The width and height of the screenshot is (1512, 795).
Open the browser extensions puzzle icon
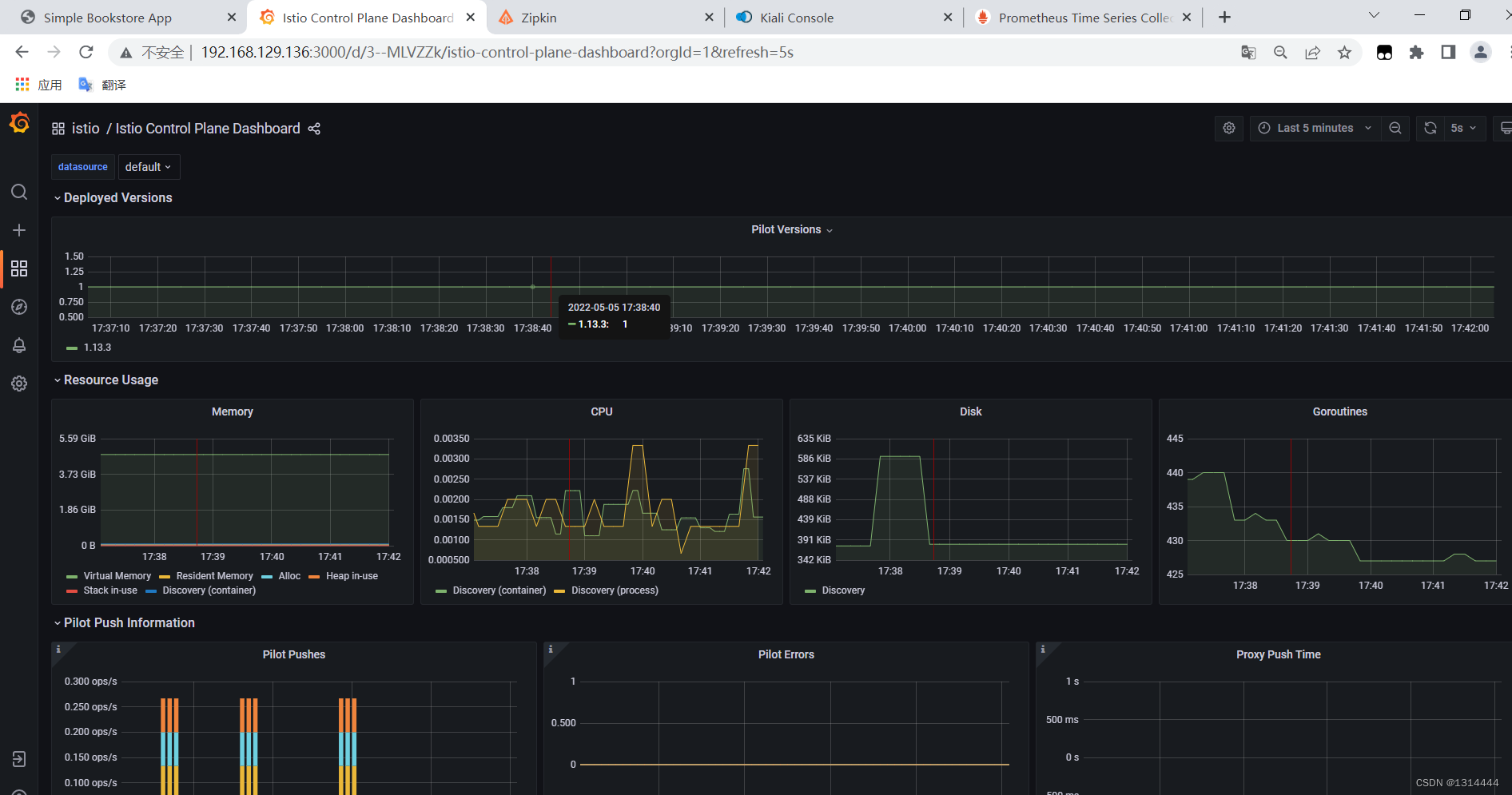tap(1416, 52)
